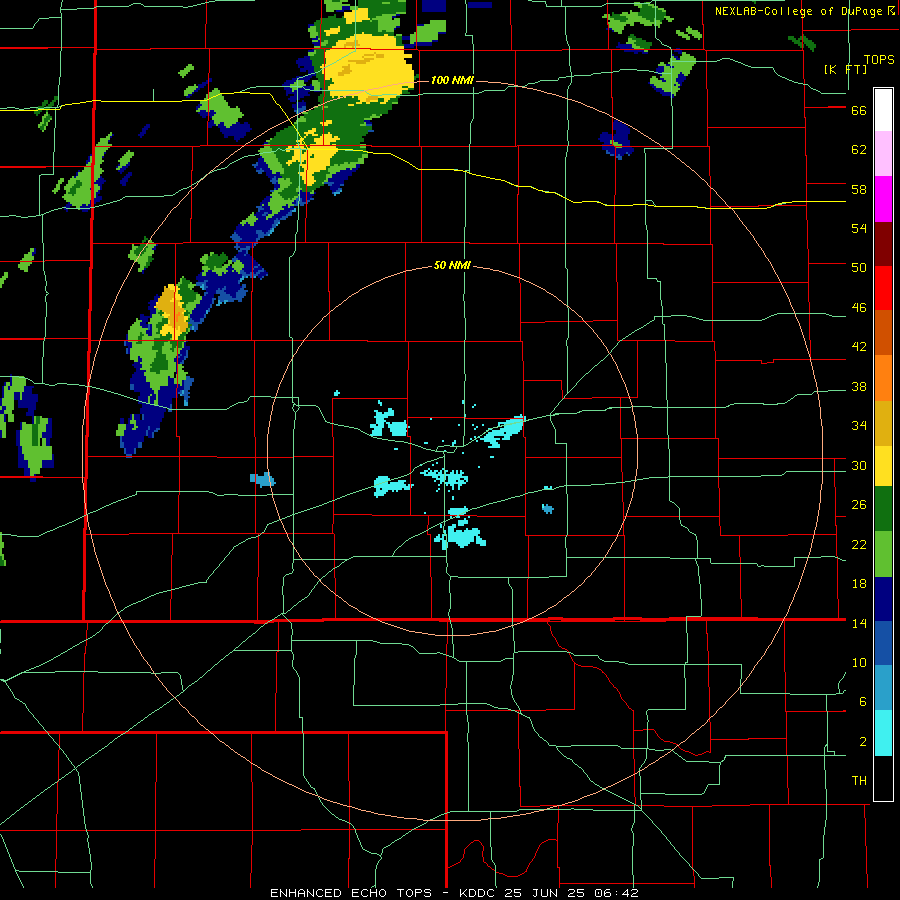Viewport: 900px width, 900px height.
Task: Click the TH legend label
Action: (x=859, y=781)
